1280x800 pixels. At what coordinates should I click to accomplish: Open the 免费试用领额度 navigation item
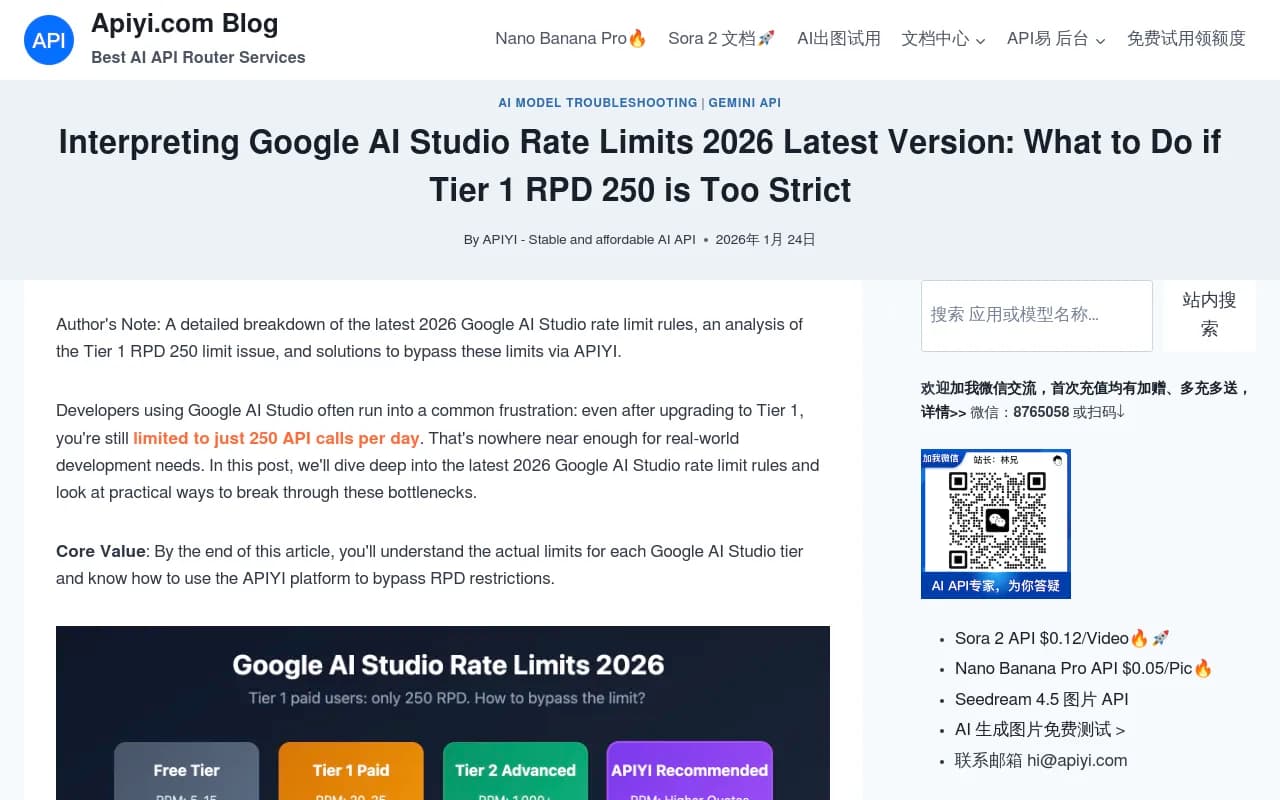pos(1186,38)
